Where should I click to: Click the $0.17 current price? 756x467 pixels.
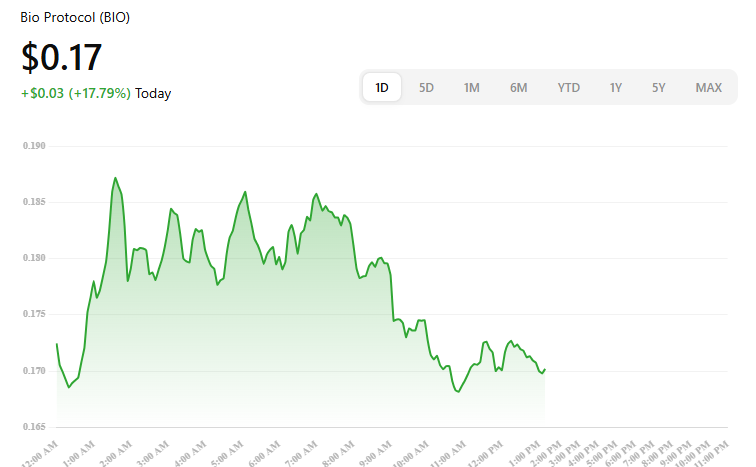[x=62, y=57]
